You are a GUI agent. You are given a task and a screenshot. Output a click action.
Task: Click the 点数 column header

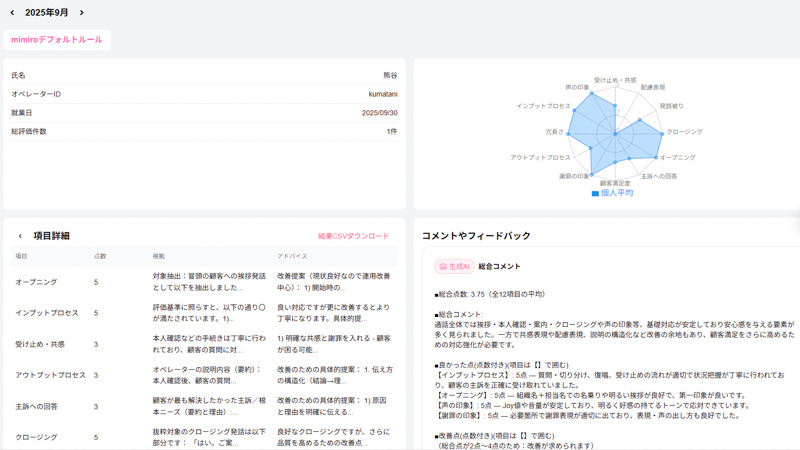pos(100,256)
